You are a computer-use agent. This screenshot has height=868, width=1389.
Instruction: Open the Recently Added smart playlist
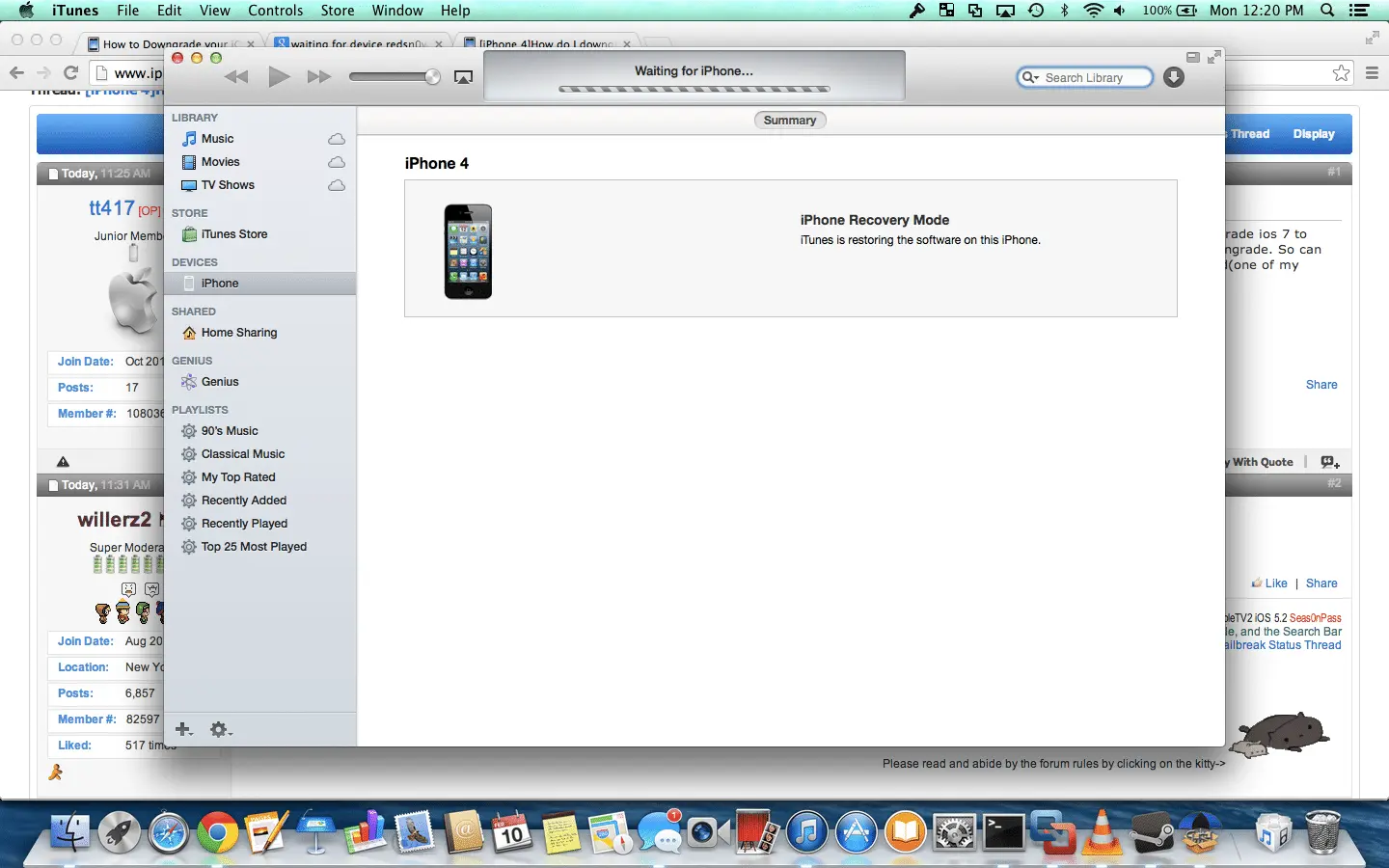point(243,501)
